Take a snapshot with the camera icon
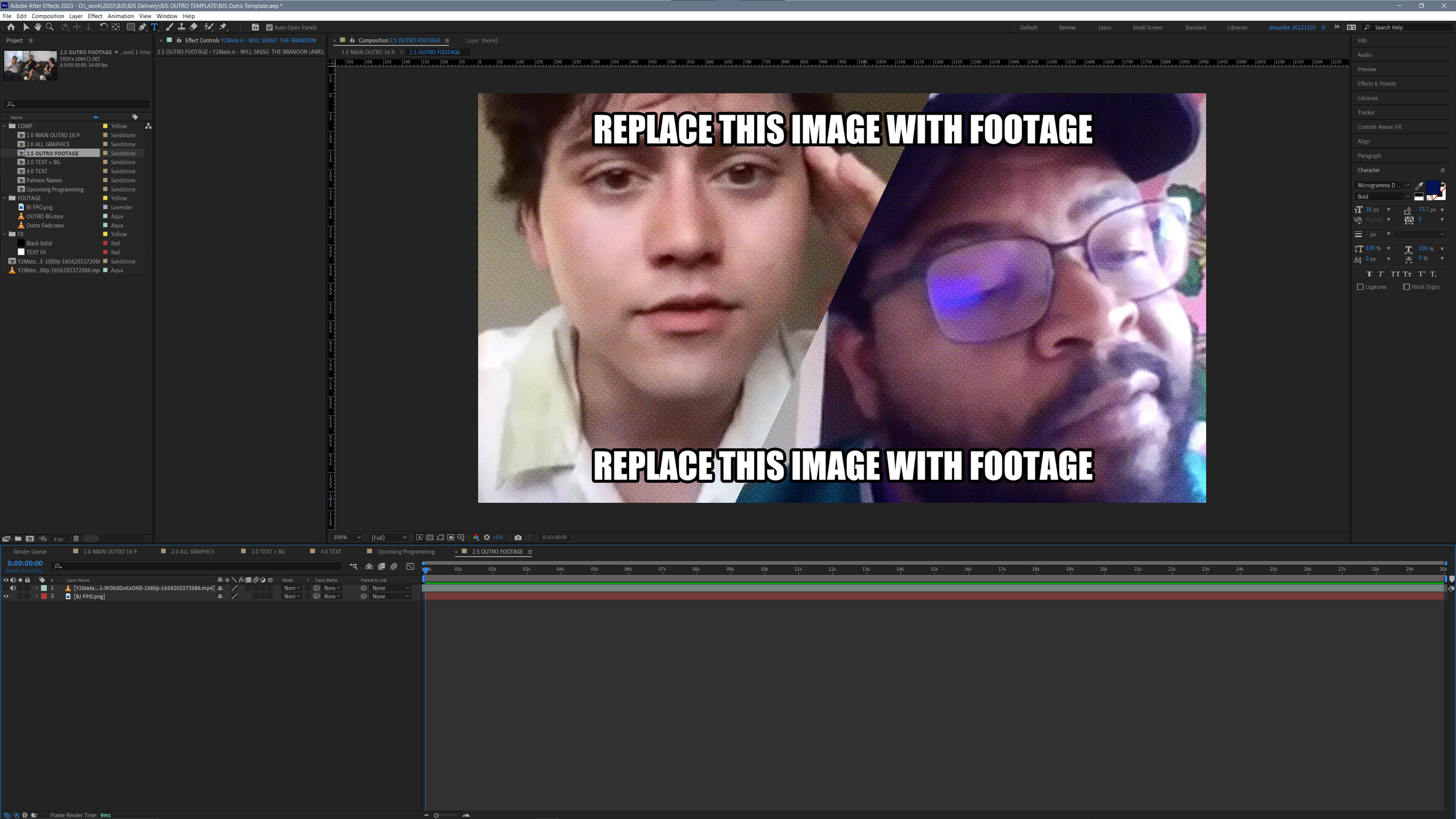Image resolution: width=1456 pixels, height=819 pixels. 518,537
